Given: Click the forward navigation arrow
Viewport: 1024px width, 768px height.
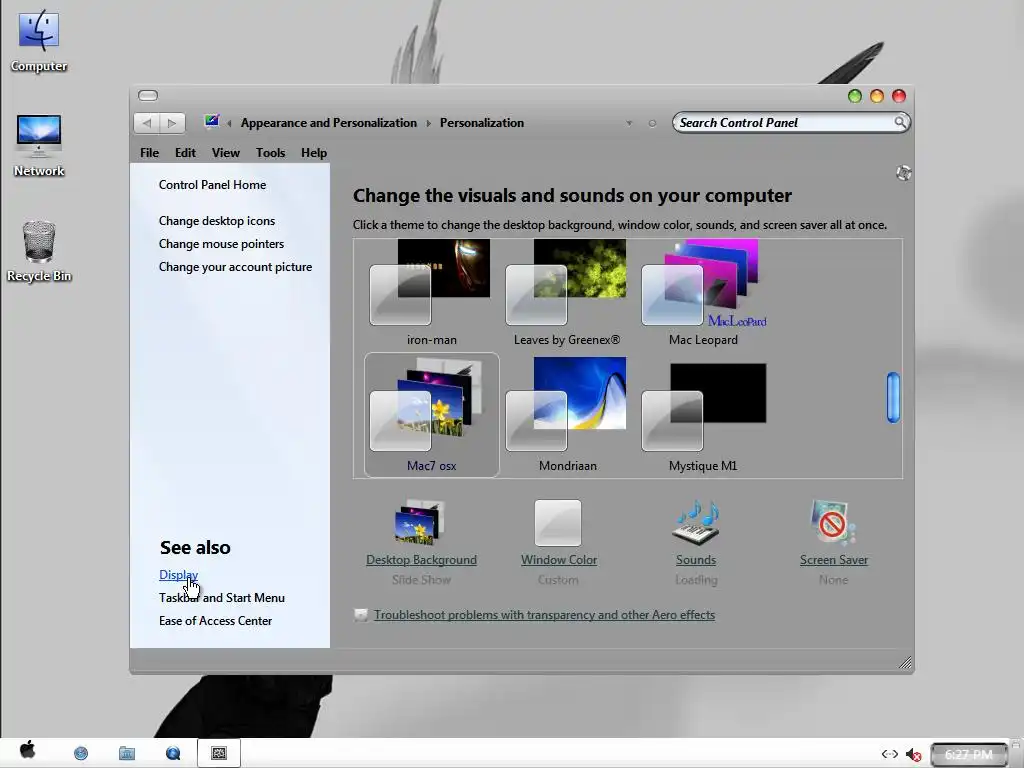Looking at the screenshot, I should coord(172,123).
